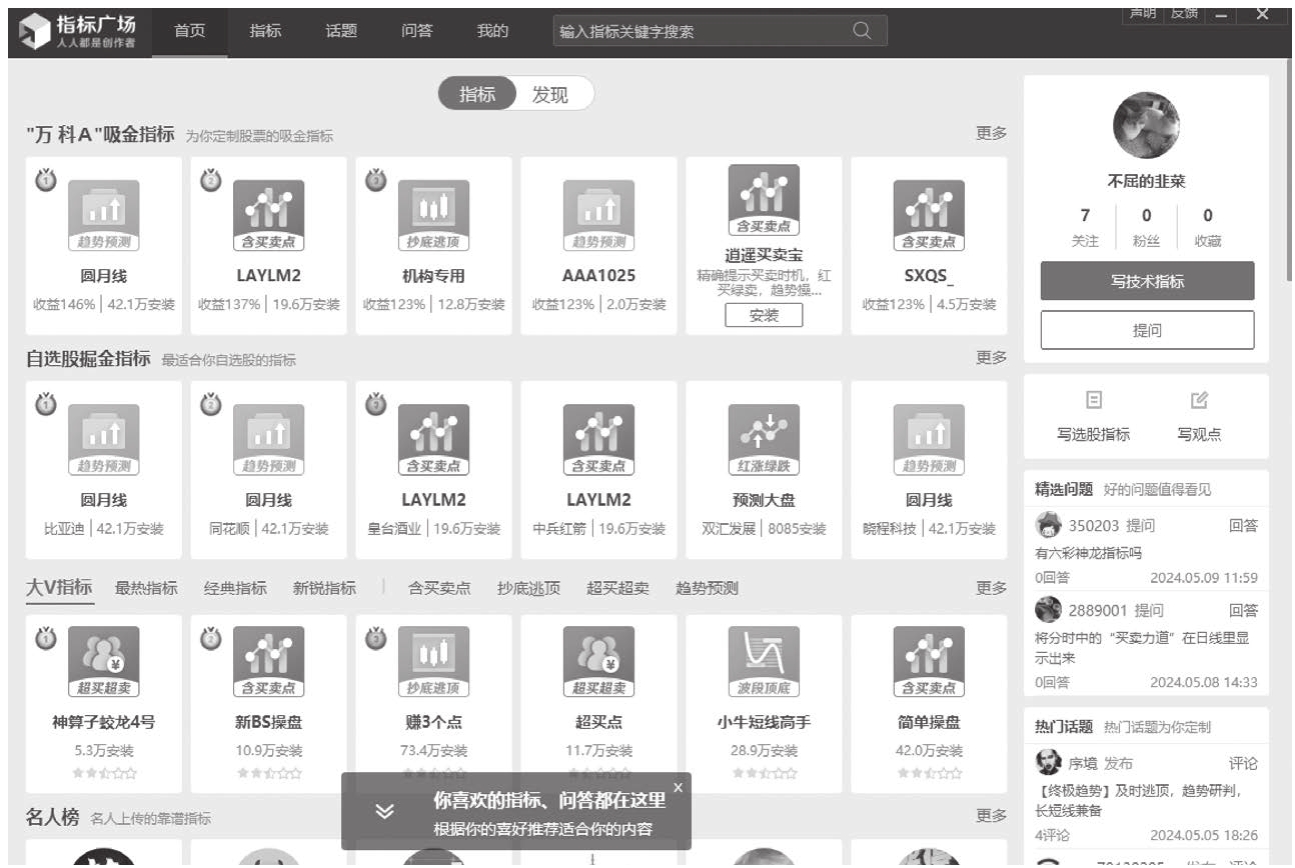Switch to the 指标 pill toggle
The height and width of the screenshot is (868, 1295).
(x=477, y=95)
